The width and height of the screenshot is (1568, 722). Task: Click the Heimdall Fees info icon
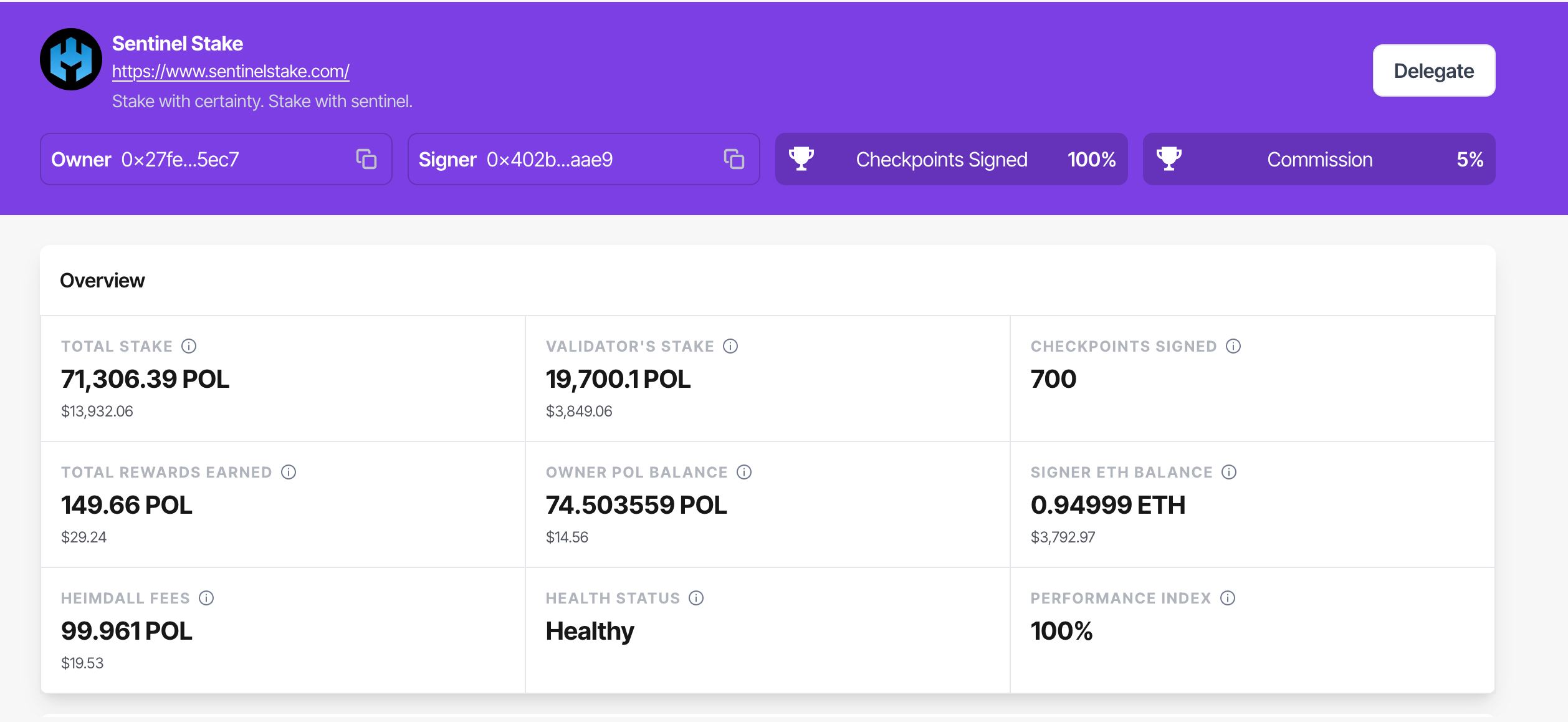pyautogui.click(x=206, y=598)
